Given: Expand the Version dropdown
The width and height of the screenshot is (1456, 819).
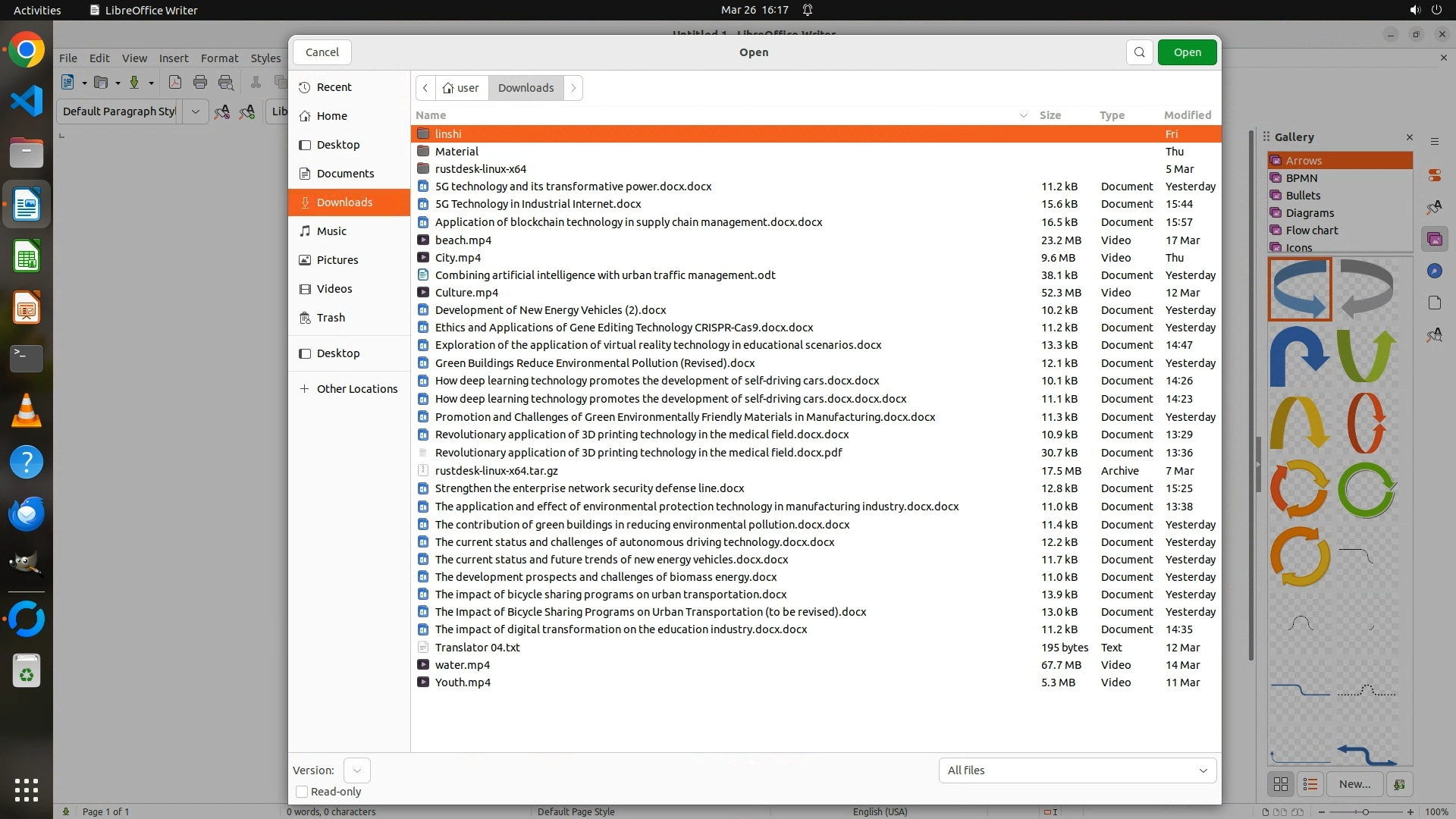Looking at the screenshot, I should [x=356, y=770].
